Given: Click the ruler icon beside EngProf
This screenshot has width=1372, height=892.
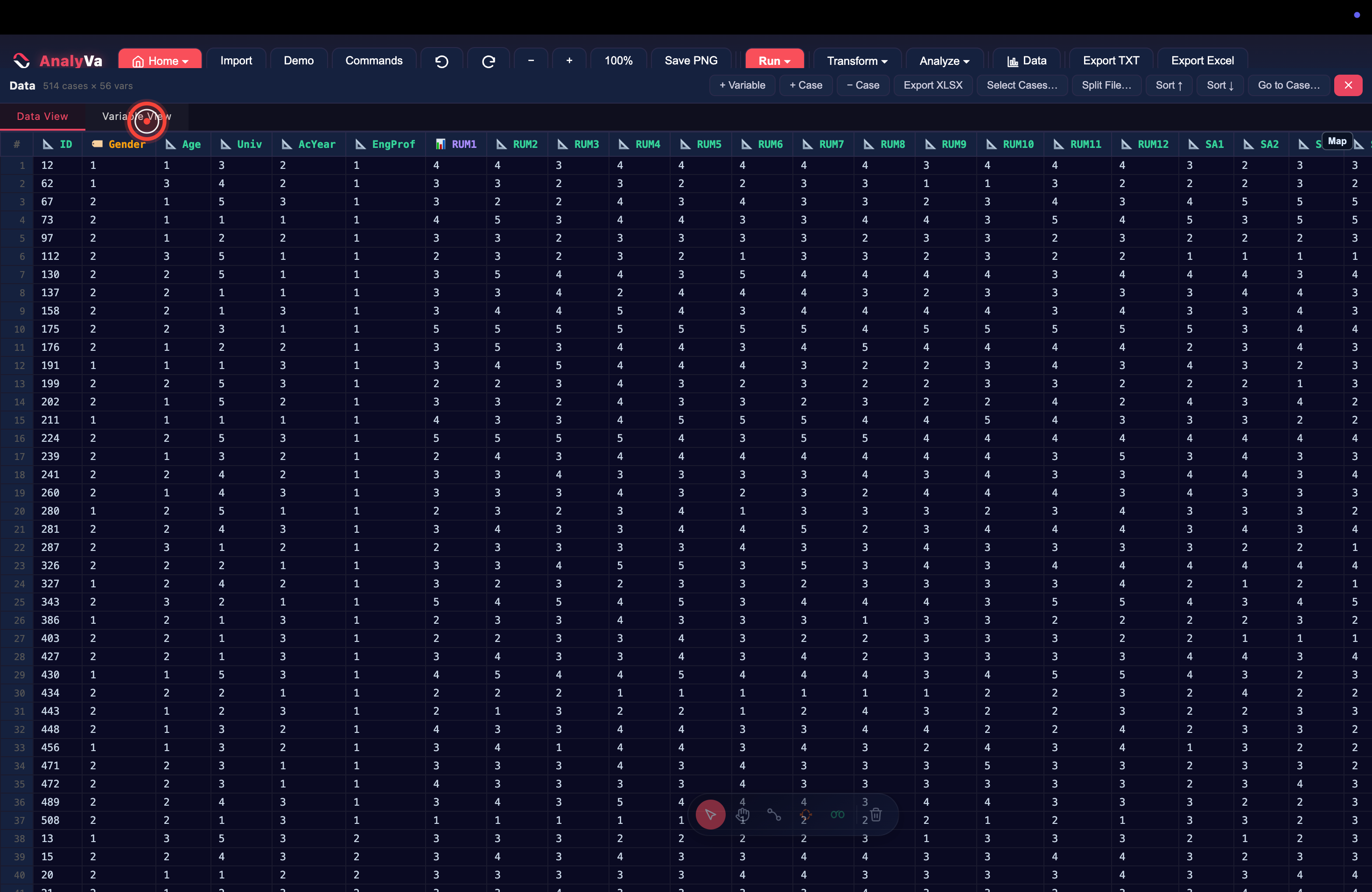Looking at the screenshot, I should [360, 144].
